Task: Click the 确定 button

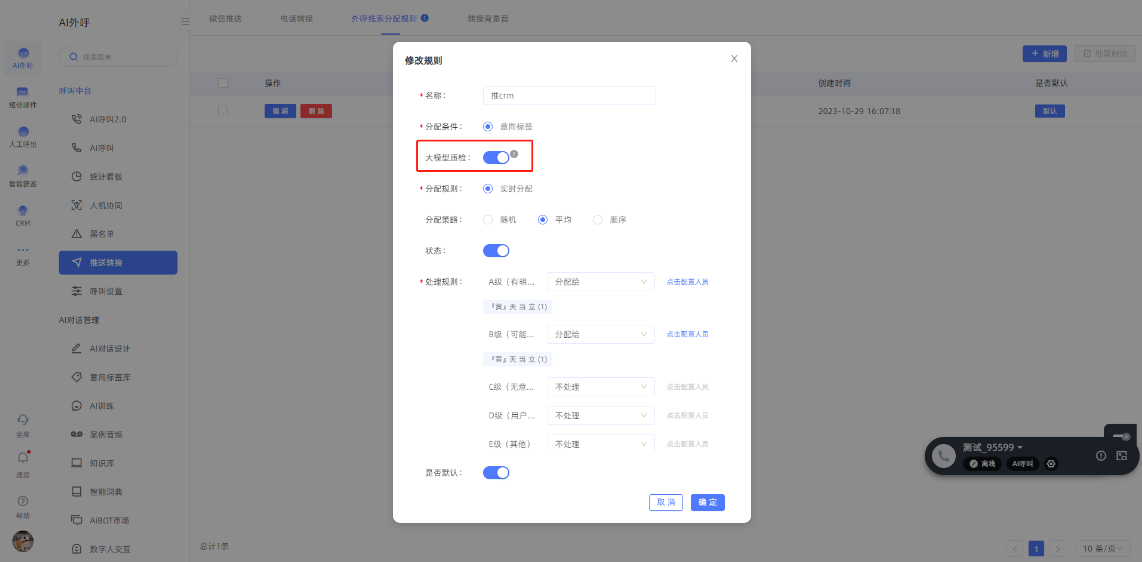Action: click(707, 502)
